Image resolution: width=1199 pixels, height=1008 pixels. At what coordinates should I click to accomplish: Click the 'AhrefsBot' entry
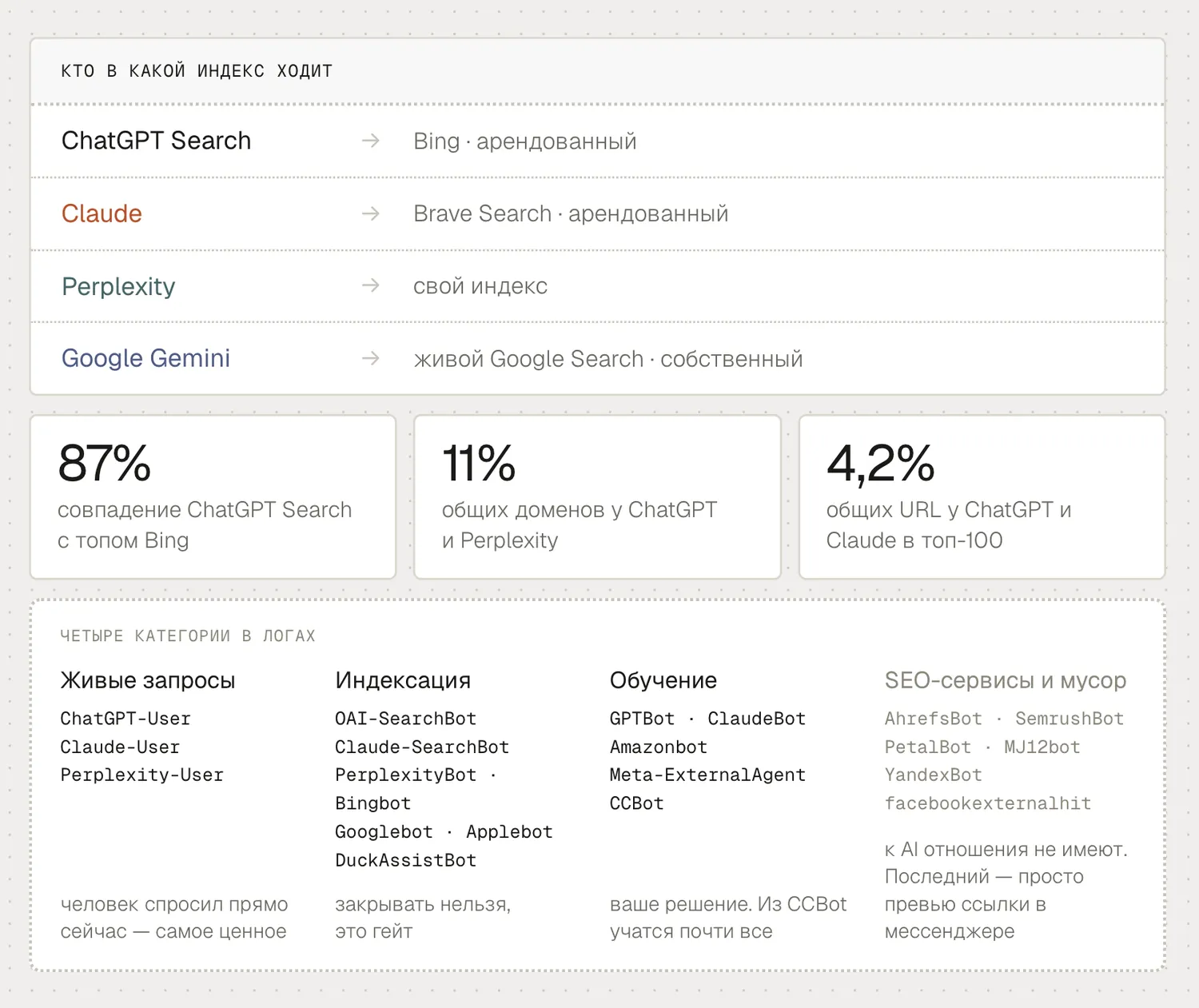pyautogui.click(x=934, y=719)
